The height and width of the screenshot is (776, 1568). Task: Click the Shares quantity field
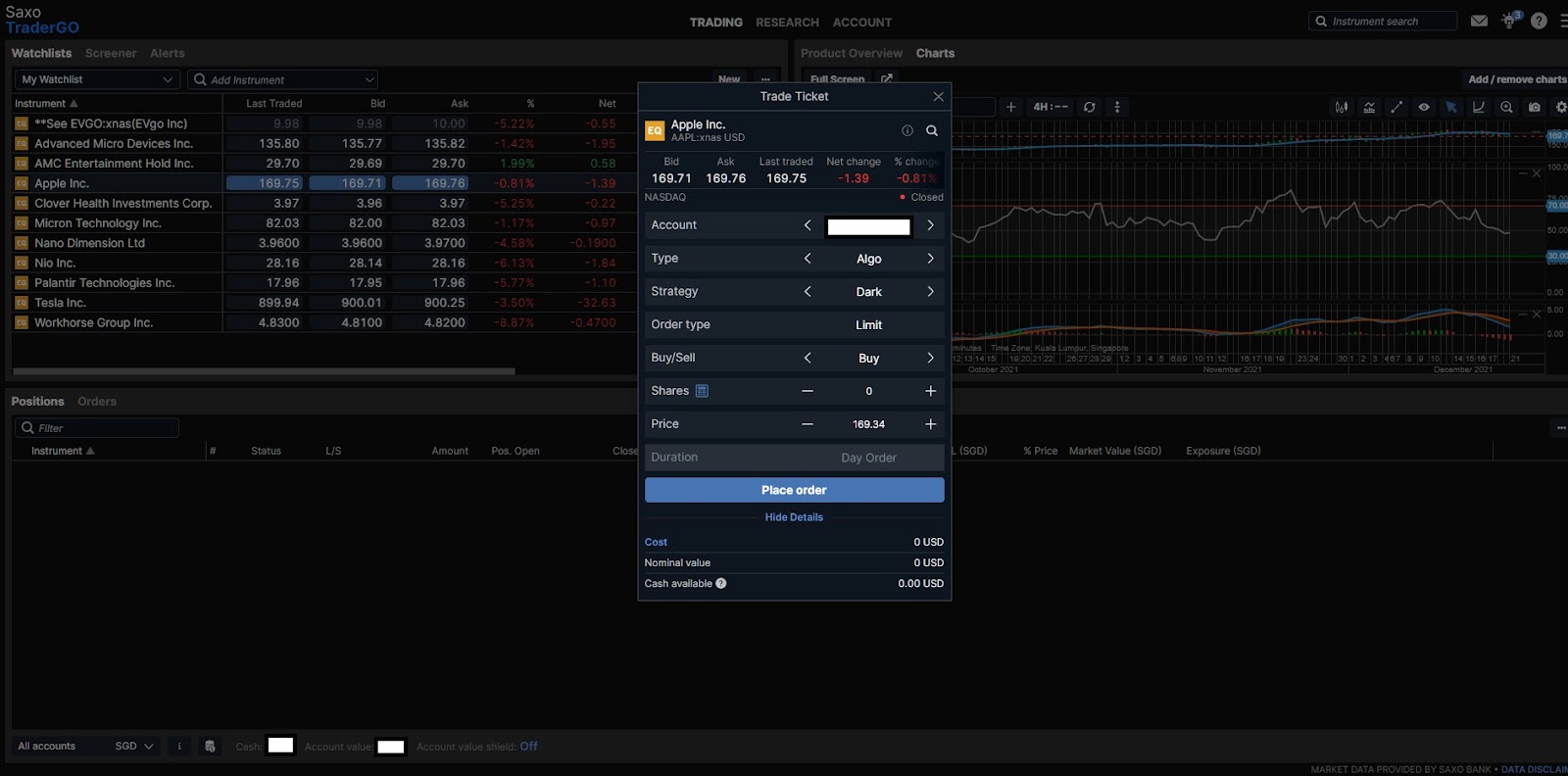869,391
